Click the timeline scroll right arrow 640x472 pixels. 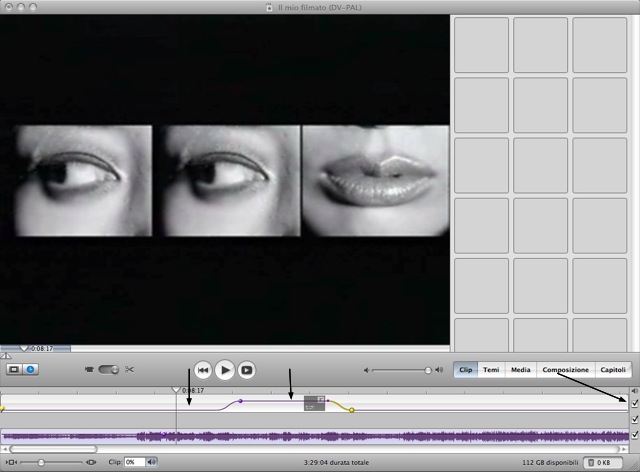click(624, 449)
